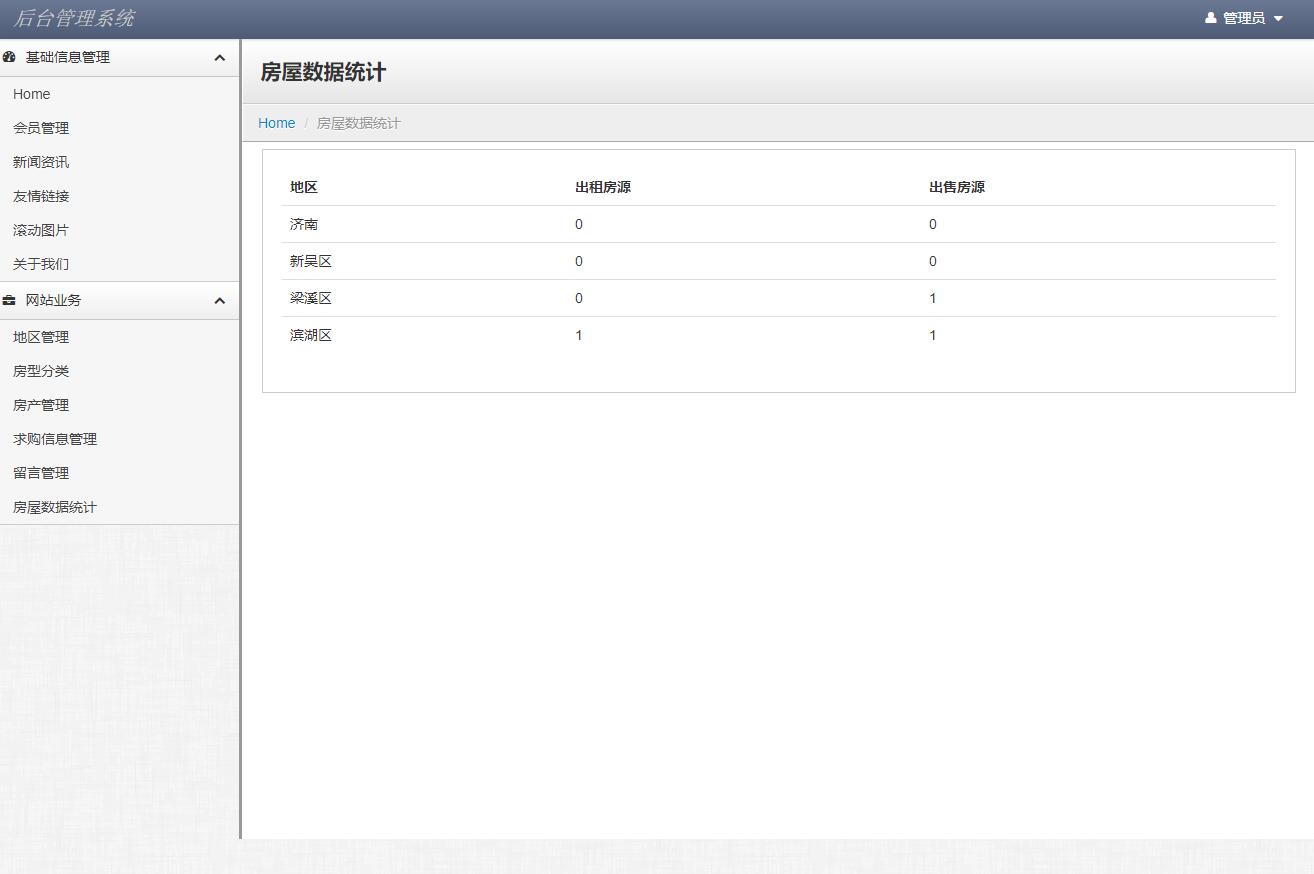The width and height of the screenshot is (1314, 874).
Task: Select 滚动图片 in the sidebar
Action: (40, 229)
